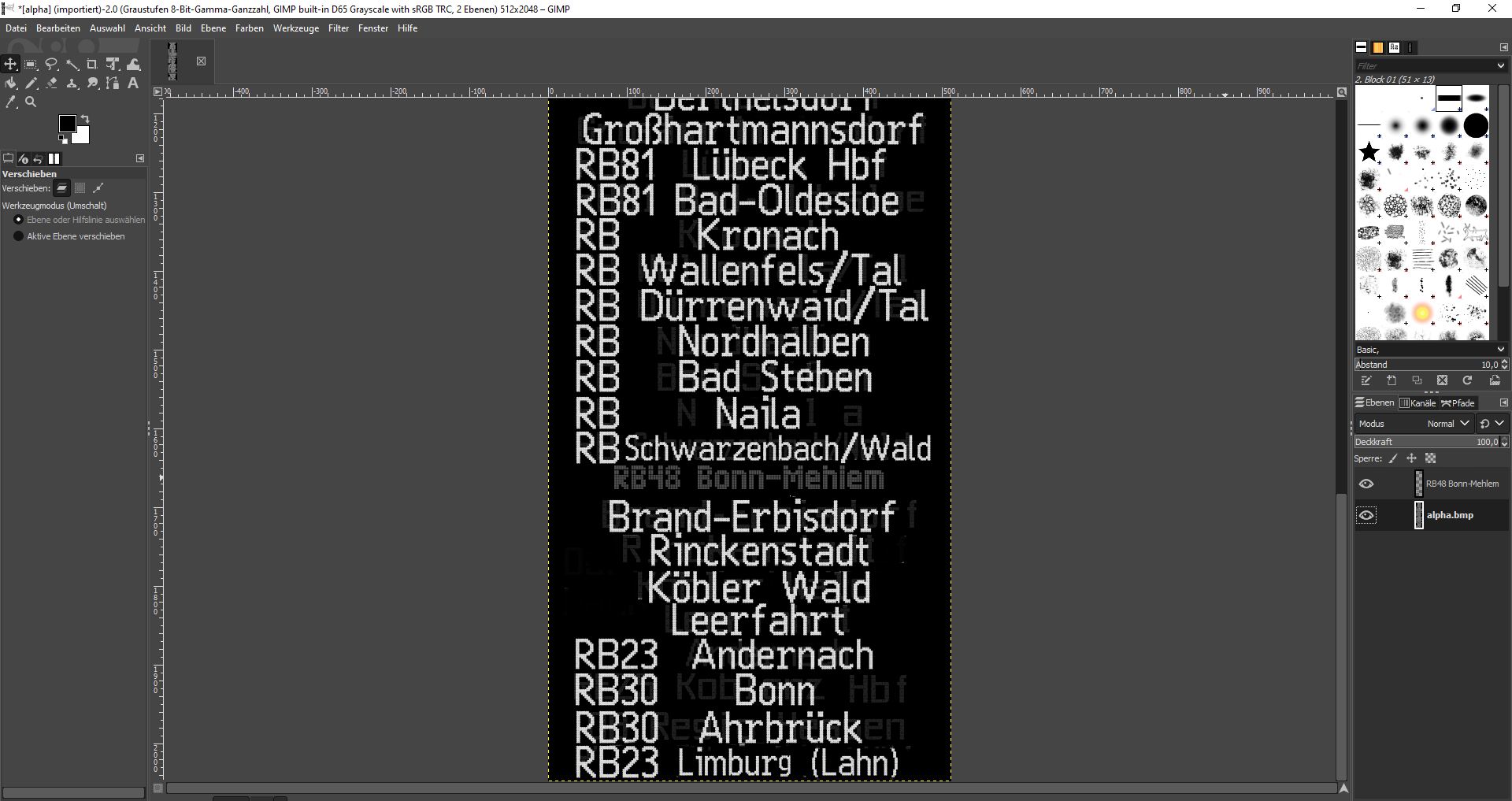Select the Unified Transform tool
The width and height of the screenshot is (1512, 801).
tap(113, 65)
